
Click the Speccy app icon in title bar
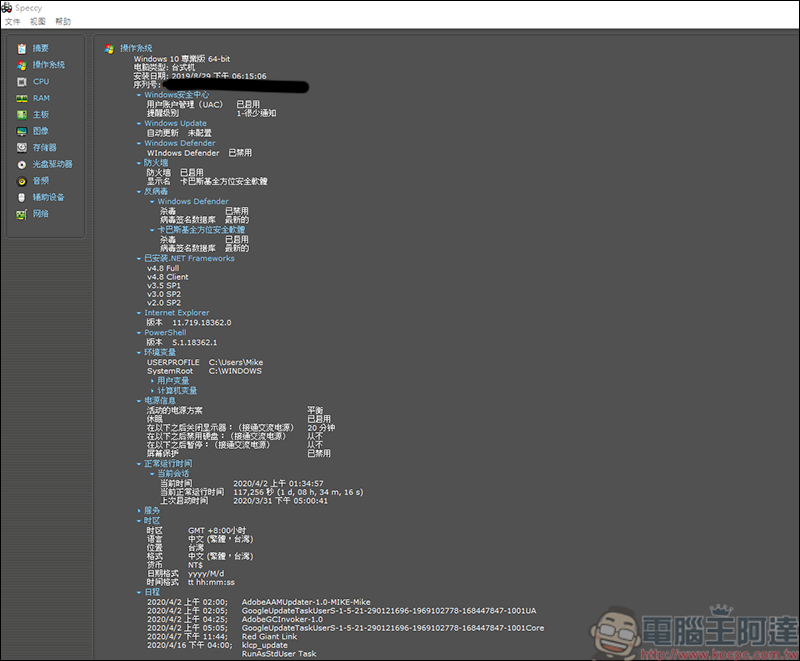coord(7,8)
